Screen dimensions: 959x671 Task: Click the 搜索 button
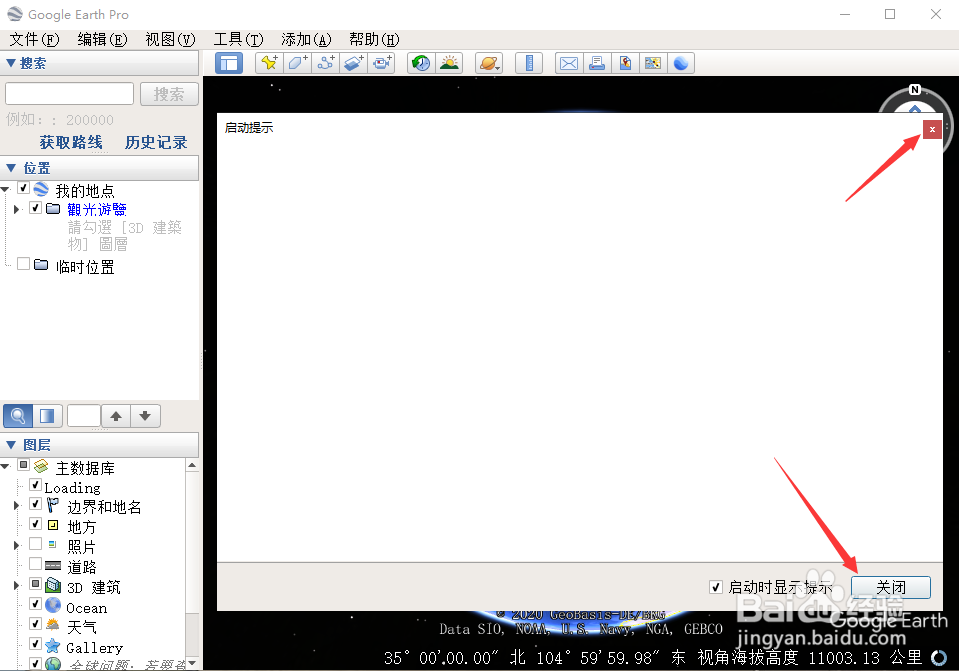(x=169, y=94)
